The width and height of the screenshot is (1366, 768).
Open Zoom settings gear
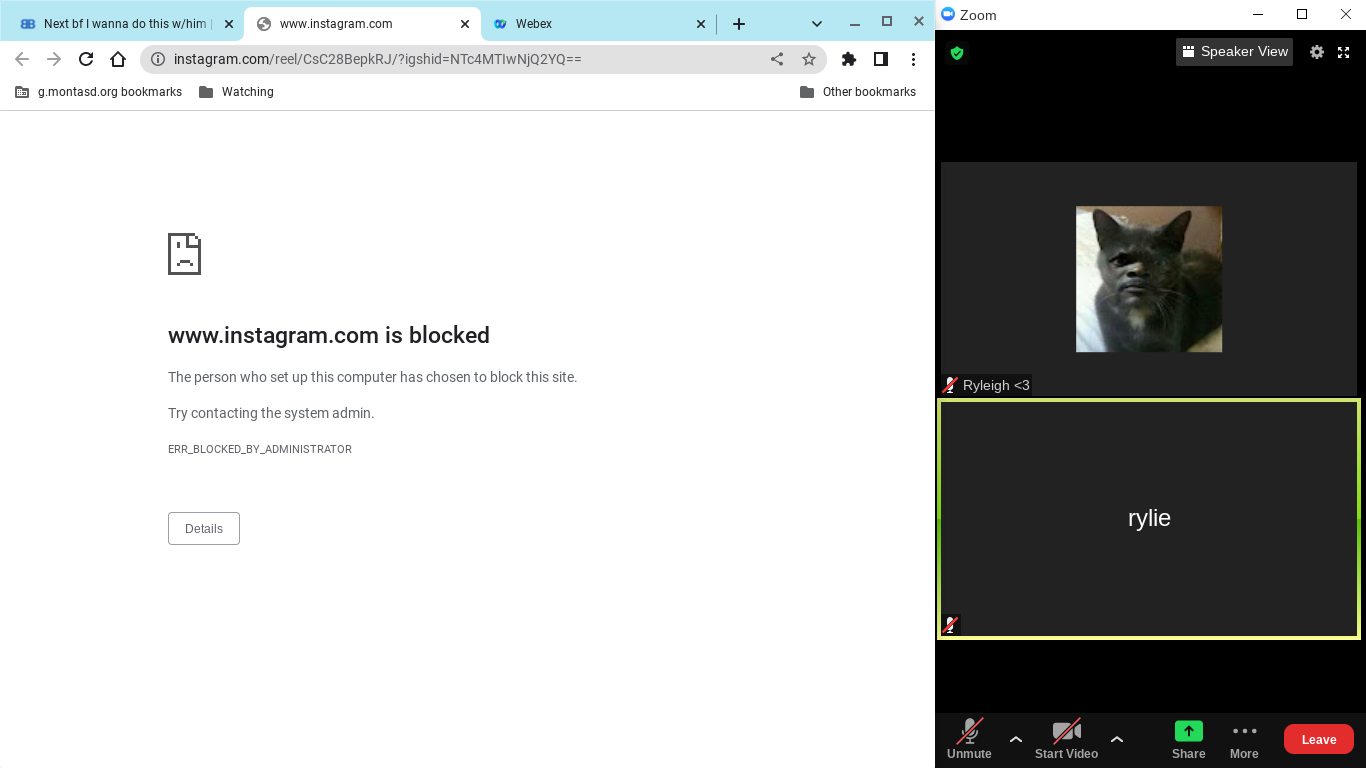(1317, 52)
